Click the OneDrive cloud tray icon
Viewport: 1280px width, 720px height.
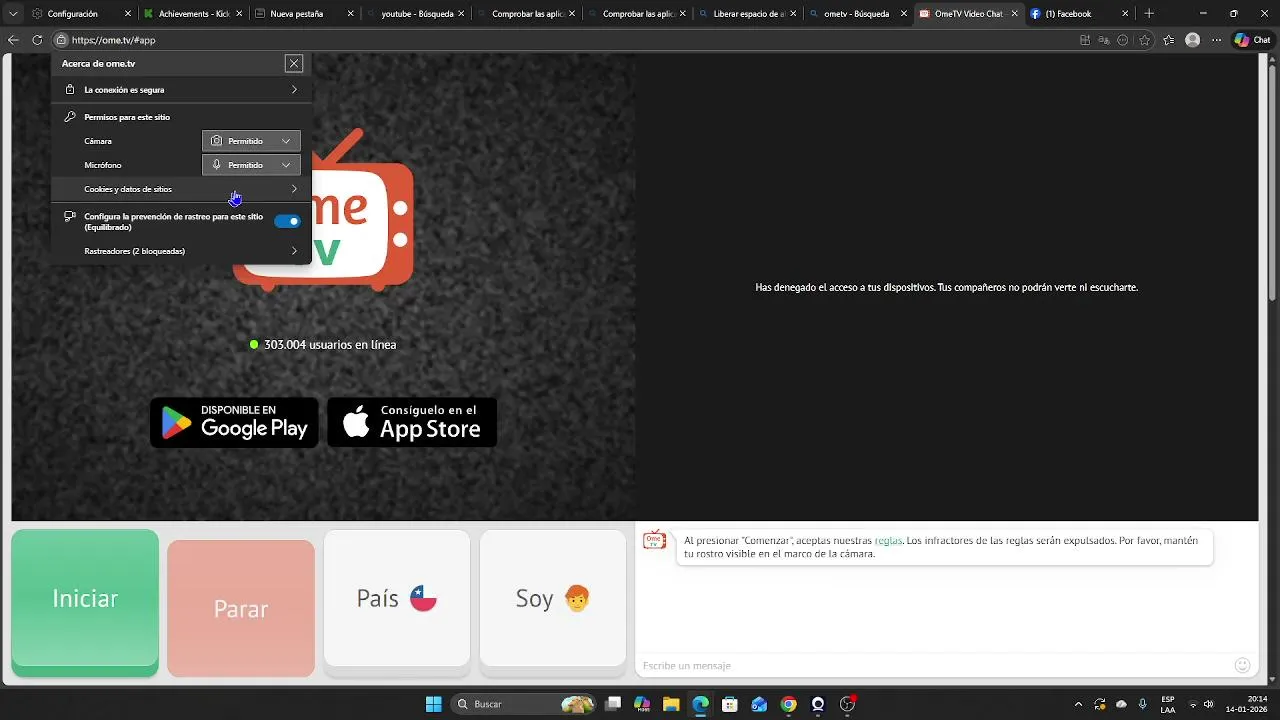tap(1121, 704)
